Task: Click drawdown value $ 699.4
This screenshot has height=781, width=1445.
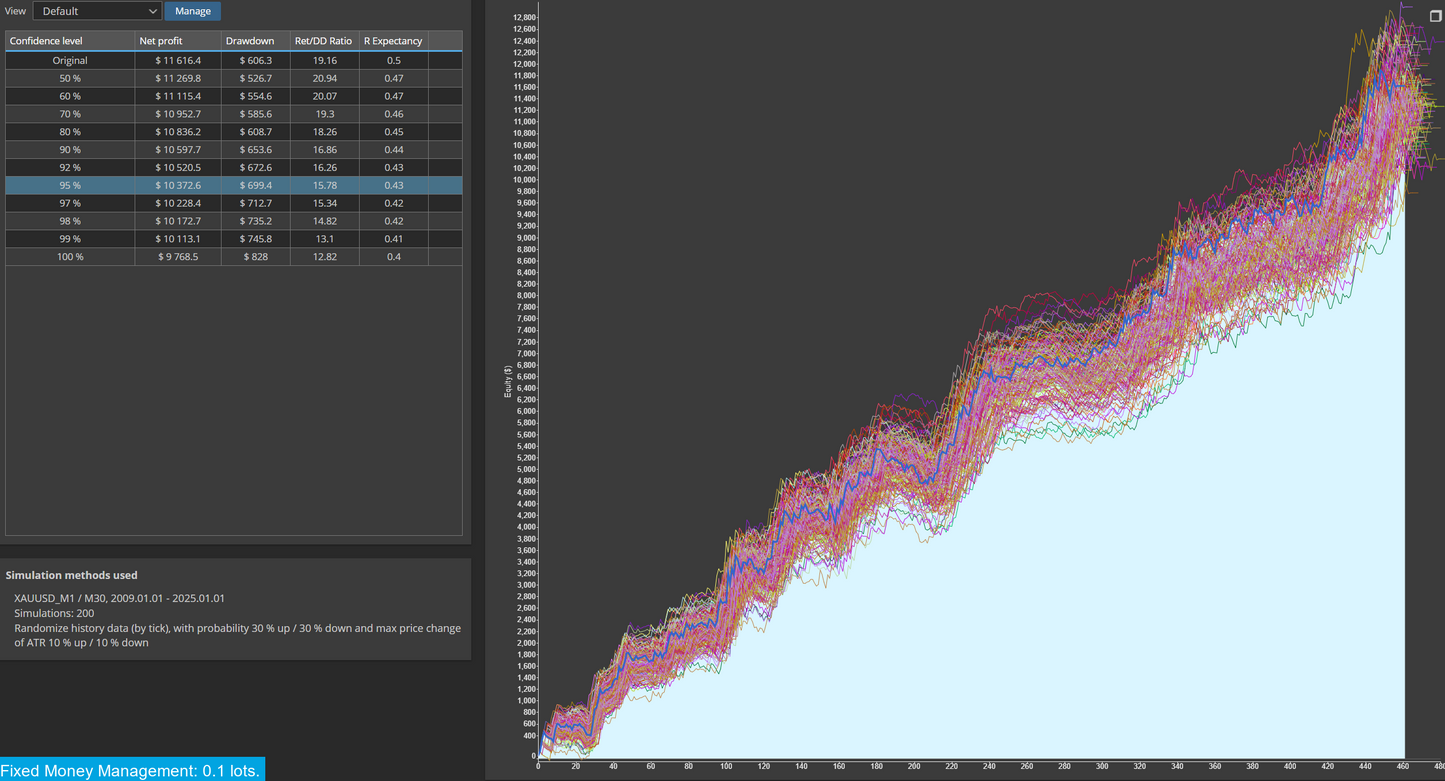Action: 256,186
